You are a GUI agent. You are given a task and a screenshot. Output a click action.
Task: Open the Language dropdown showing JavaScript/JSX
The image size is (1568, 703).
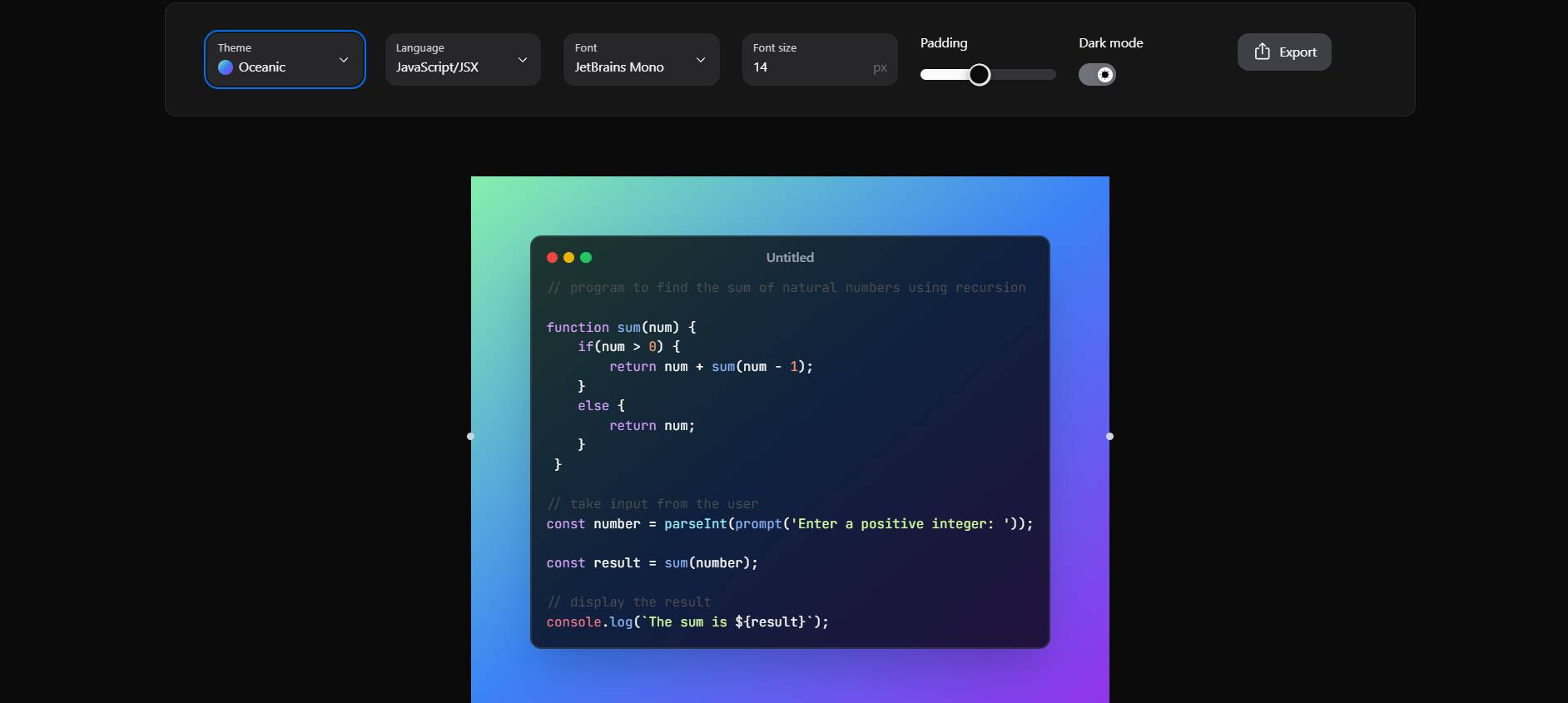(x=463, y=59)
